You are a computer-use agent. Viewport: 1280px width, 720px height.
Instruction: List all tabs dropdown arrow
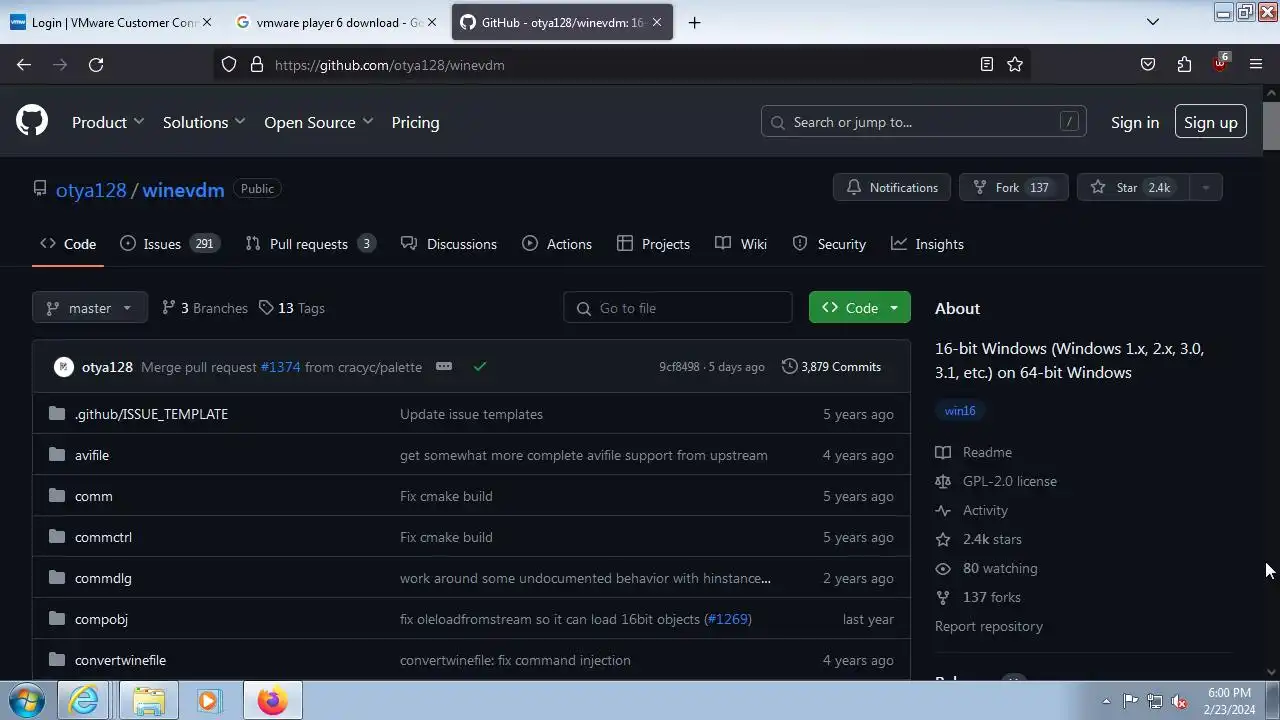pyautogui.click(x=1153, y=22)
